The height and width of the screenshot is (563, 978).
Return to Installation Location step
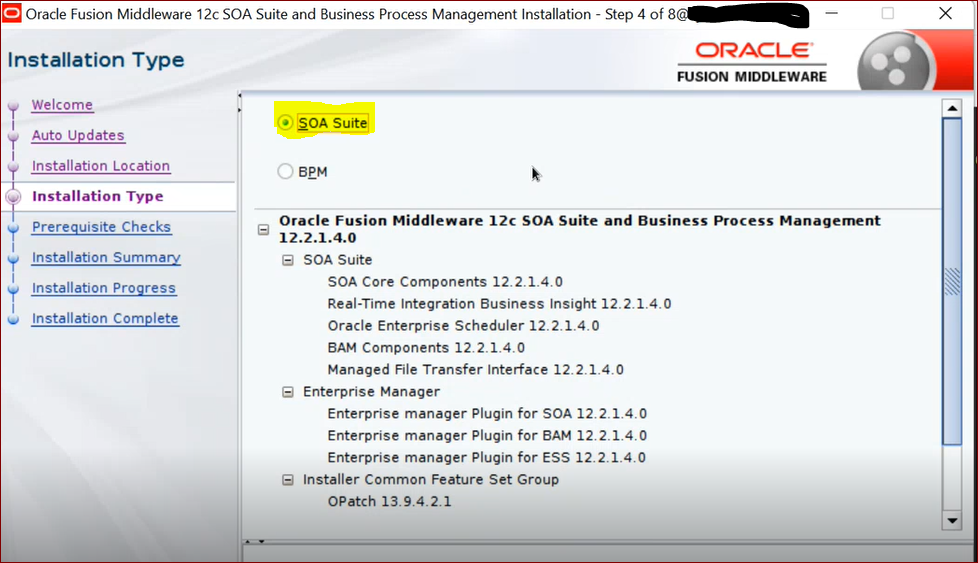pos(101,166)
